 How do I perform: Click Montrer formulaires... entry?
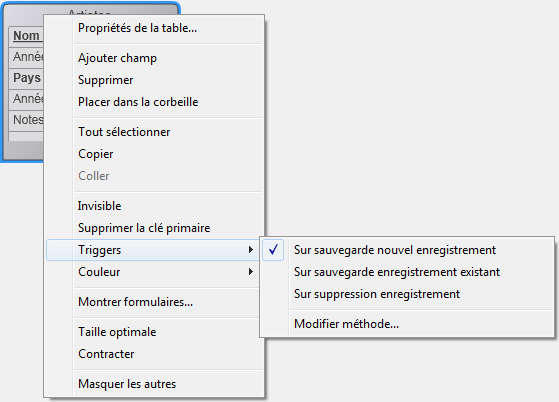[154, 302]
